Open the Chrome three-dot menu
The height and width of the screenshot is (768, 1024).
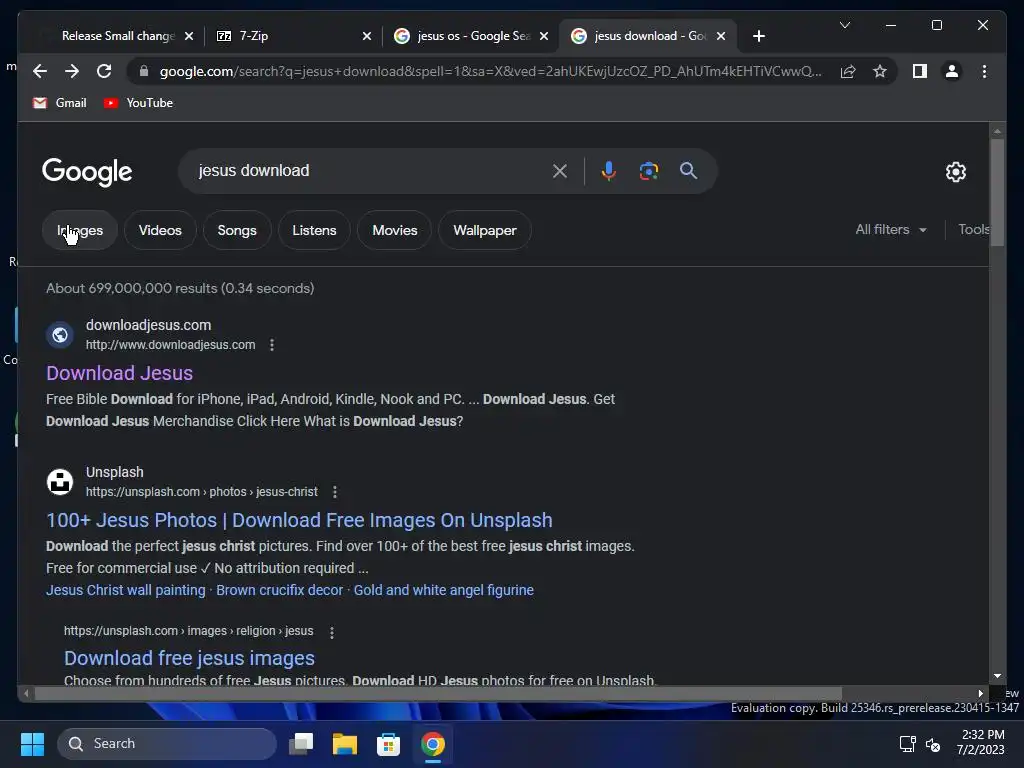coord(984,71)
